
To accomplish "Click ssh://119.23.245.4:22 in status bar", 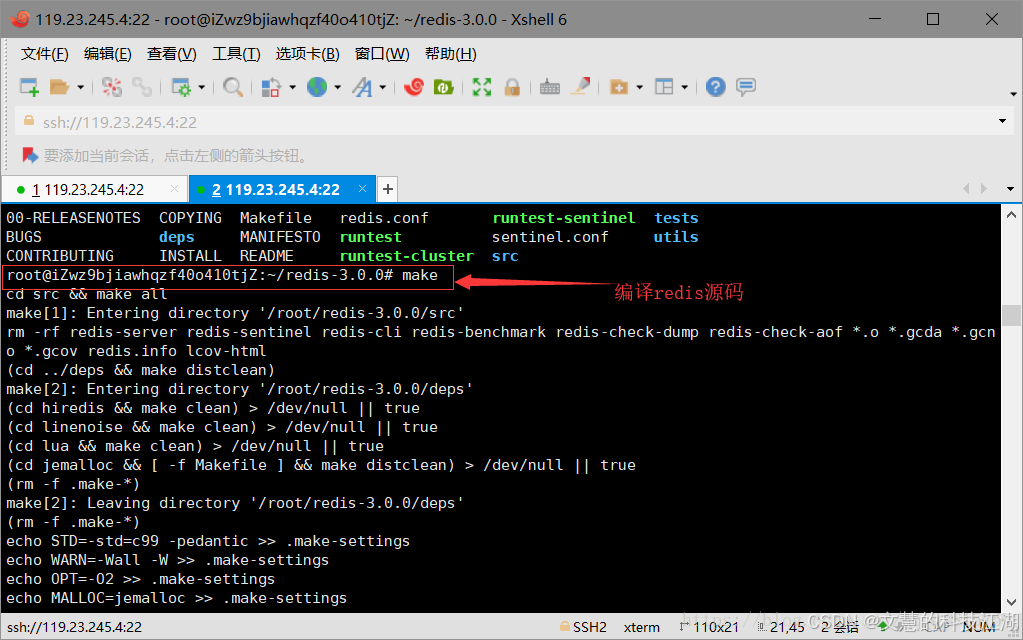I will 74,627.
